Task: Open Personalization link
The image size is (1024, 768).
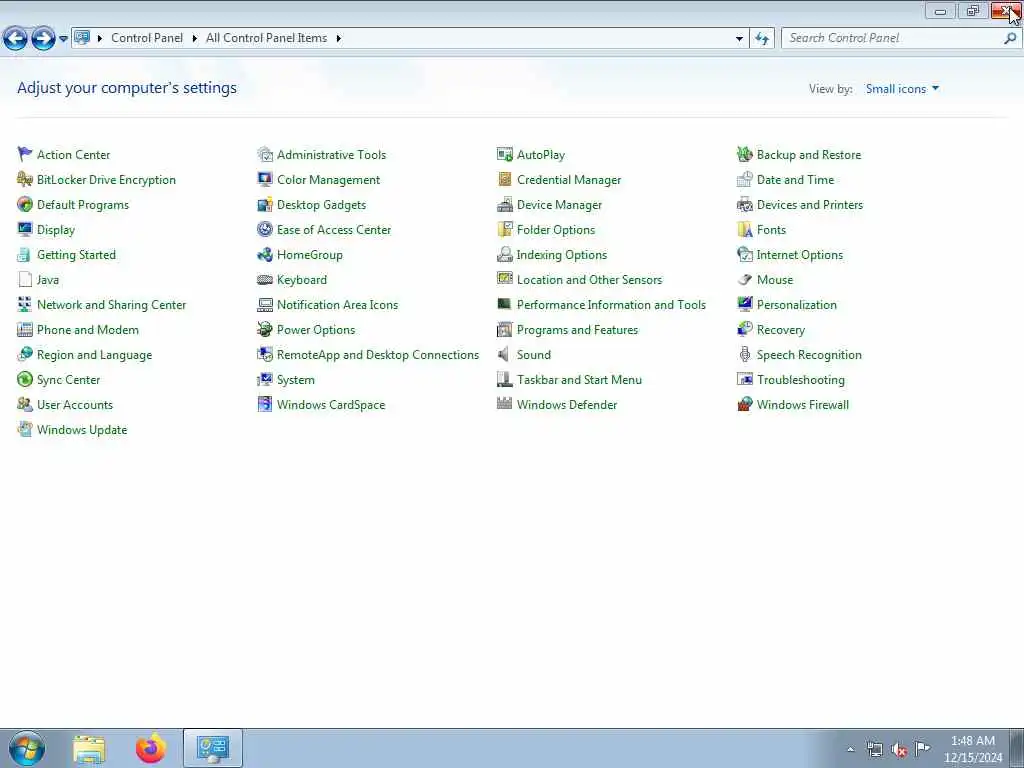Action: click(797, 304)
